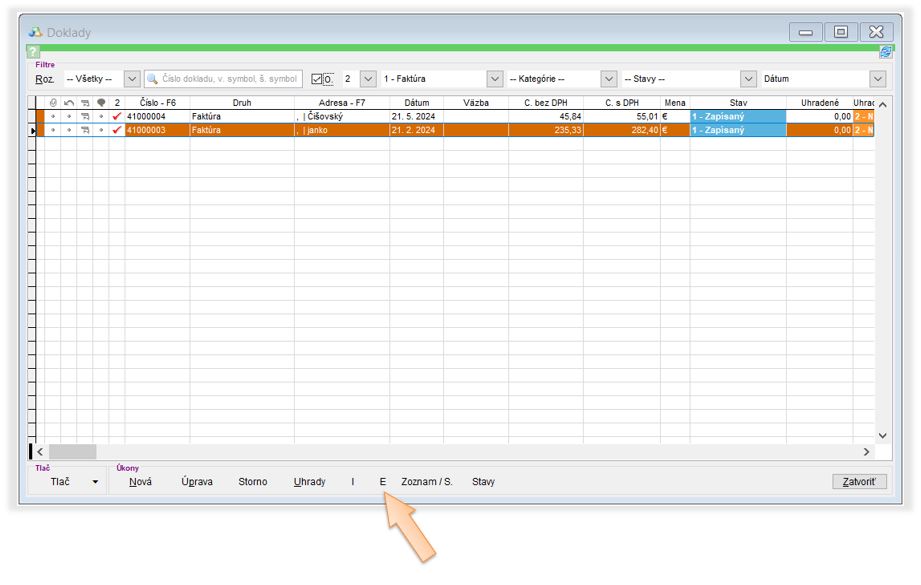Click the 'Nová' action to create document

pyautogui.click(x=140, y=482)
